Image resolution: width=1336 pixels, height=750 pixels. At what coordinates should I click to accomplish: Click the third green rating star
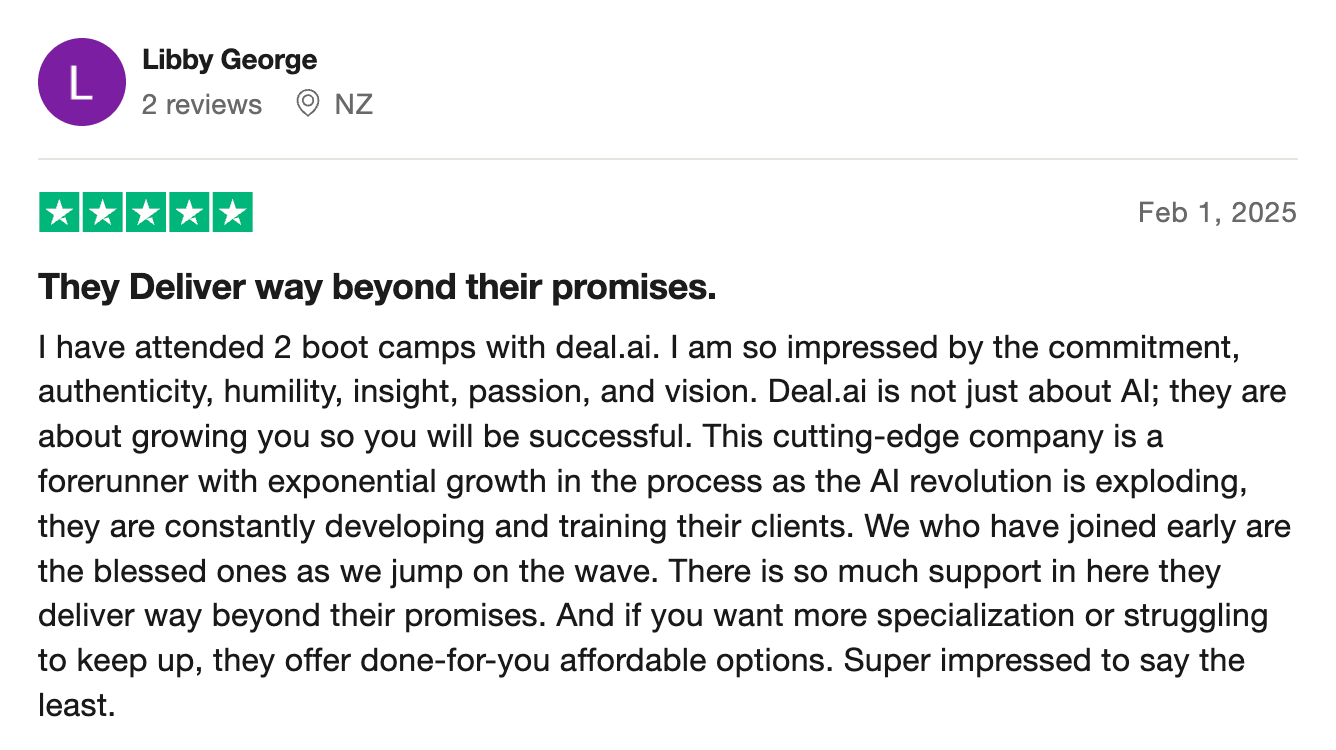click(146, 213)
